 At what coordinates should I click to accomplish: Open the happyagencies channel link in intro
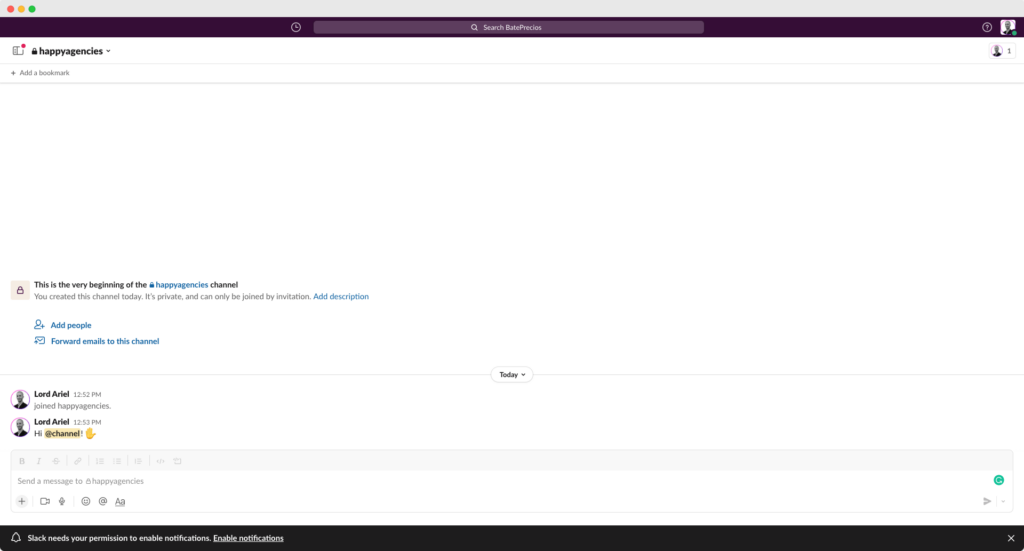click(178, 285)
